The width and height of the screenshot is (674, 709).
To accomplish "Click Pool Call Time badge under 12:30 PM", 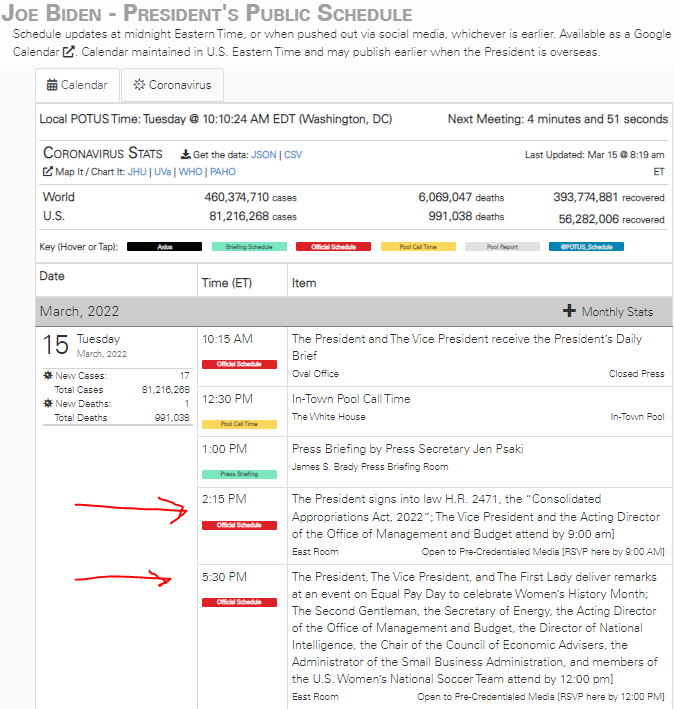I will click(x=239, y=424).
